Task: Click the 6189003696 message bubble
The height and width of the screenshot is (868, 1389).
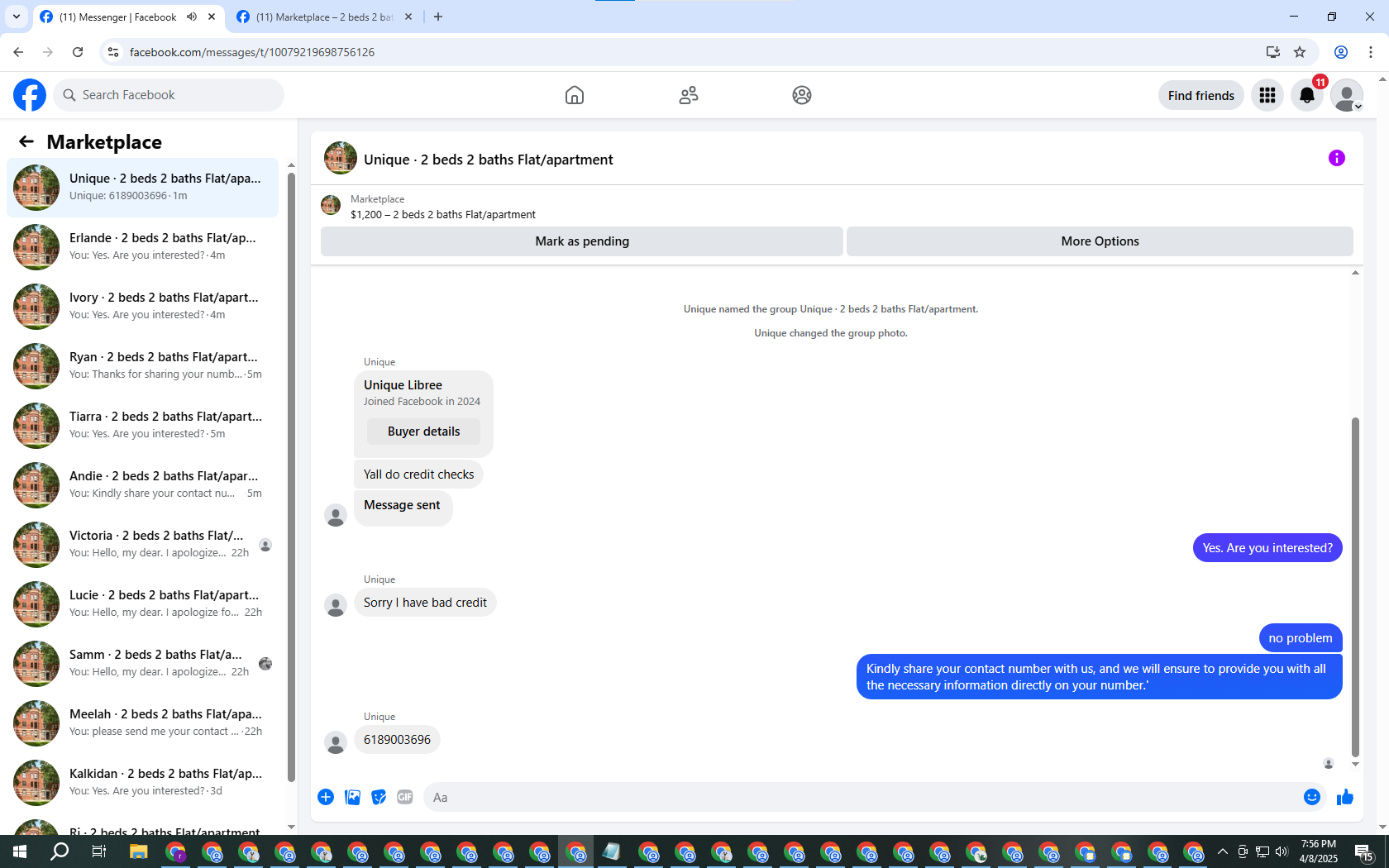Action: (397, 740)
